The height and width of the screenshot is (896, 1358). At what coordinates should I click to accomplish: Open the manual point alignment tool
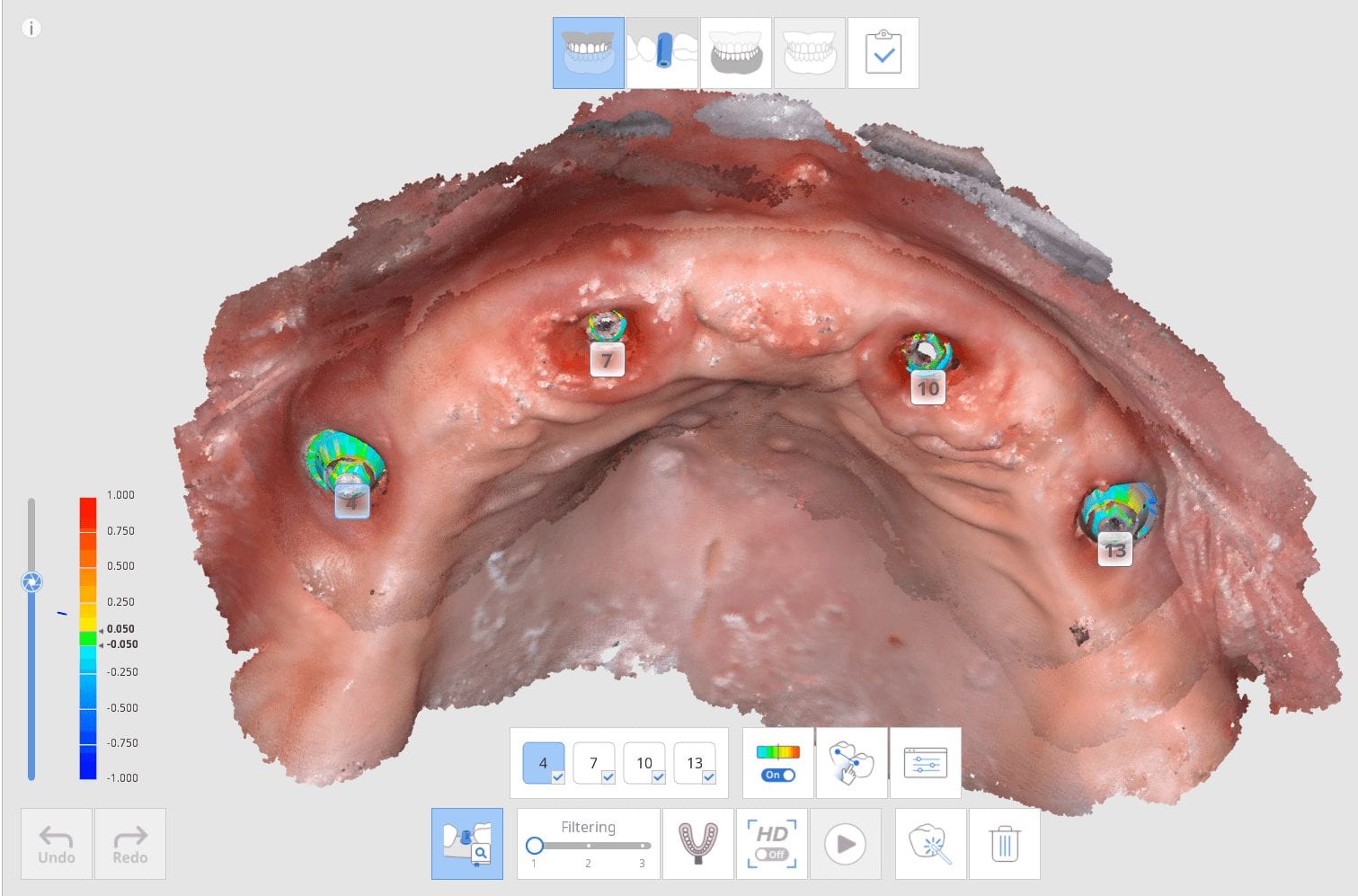(x=851, y=763)
